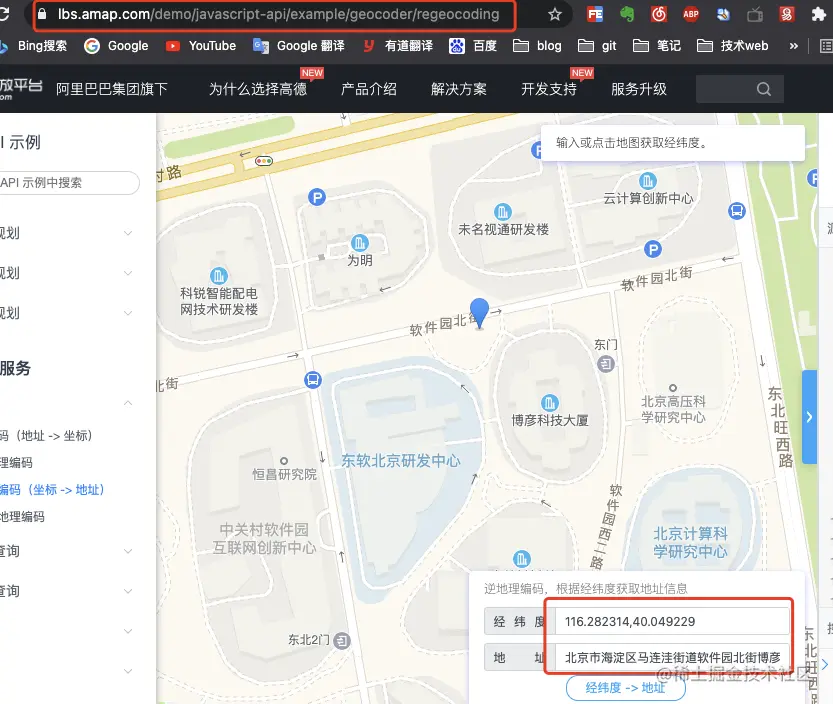Open the ABP ad blocker extension
The image size is (833, 704).
(691, 14)
